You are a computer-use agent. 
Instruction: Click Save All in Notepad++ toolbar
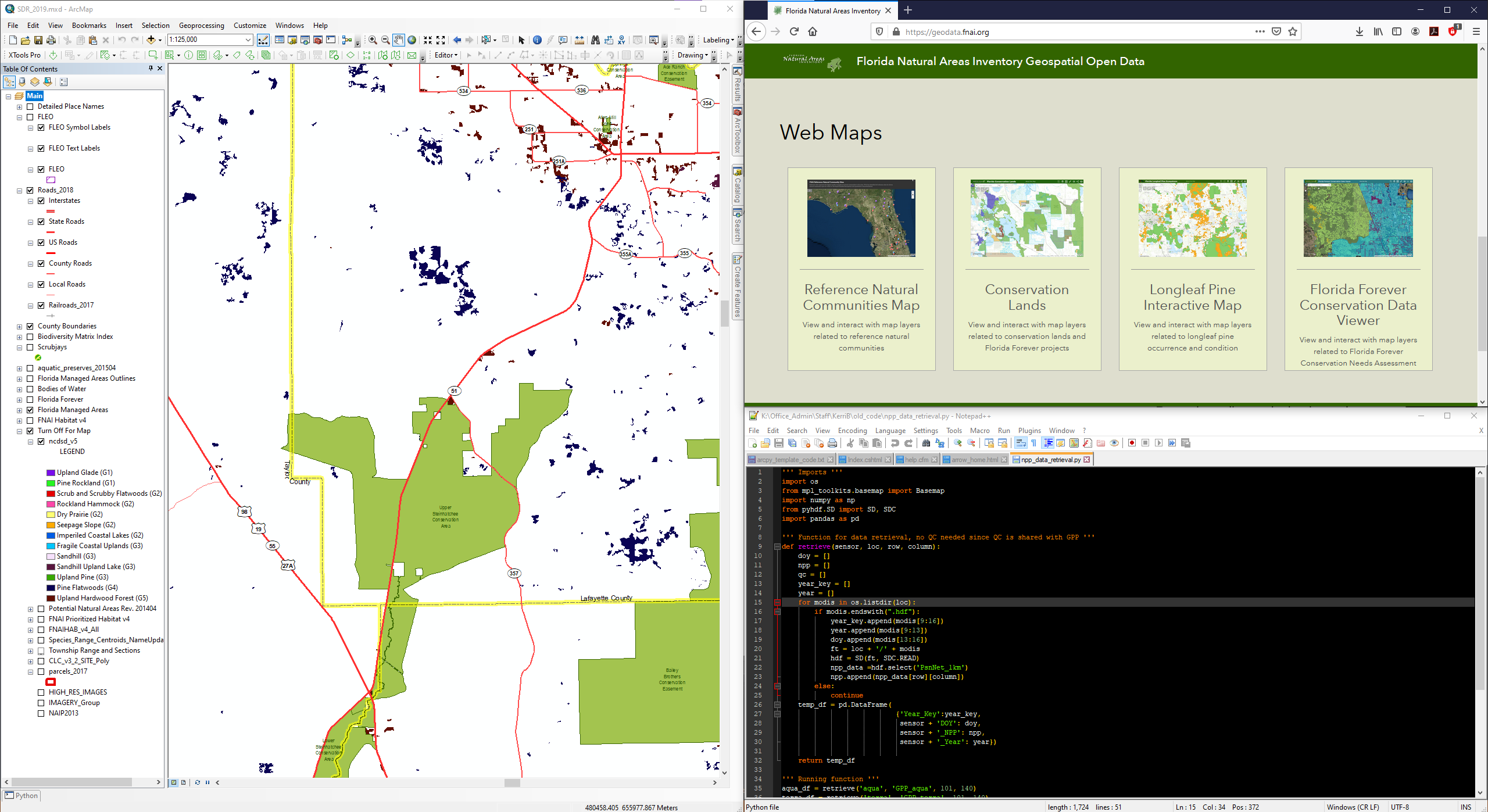[792, 443]
